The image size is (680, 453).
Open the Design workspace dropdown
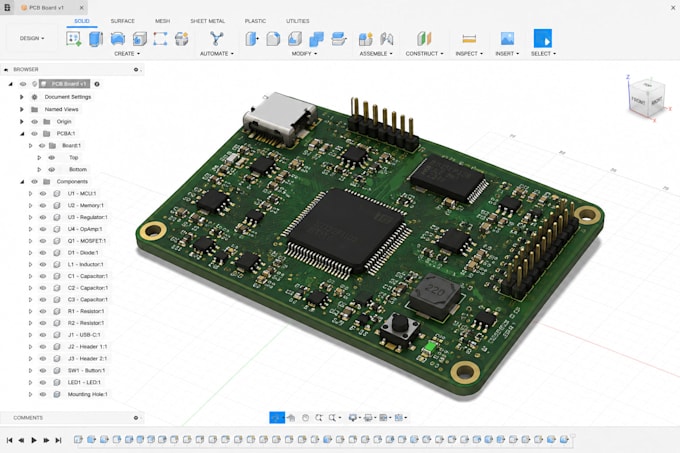tap(32, 38)
